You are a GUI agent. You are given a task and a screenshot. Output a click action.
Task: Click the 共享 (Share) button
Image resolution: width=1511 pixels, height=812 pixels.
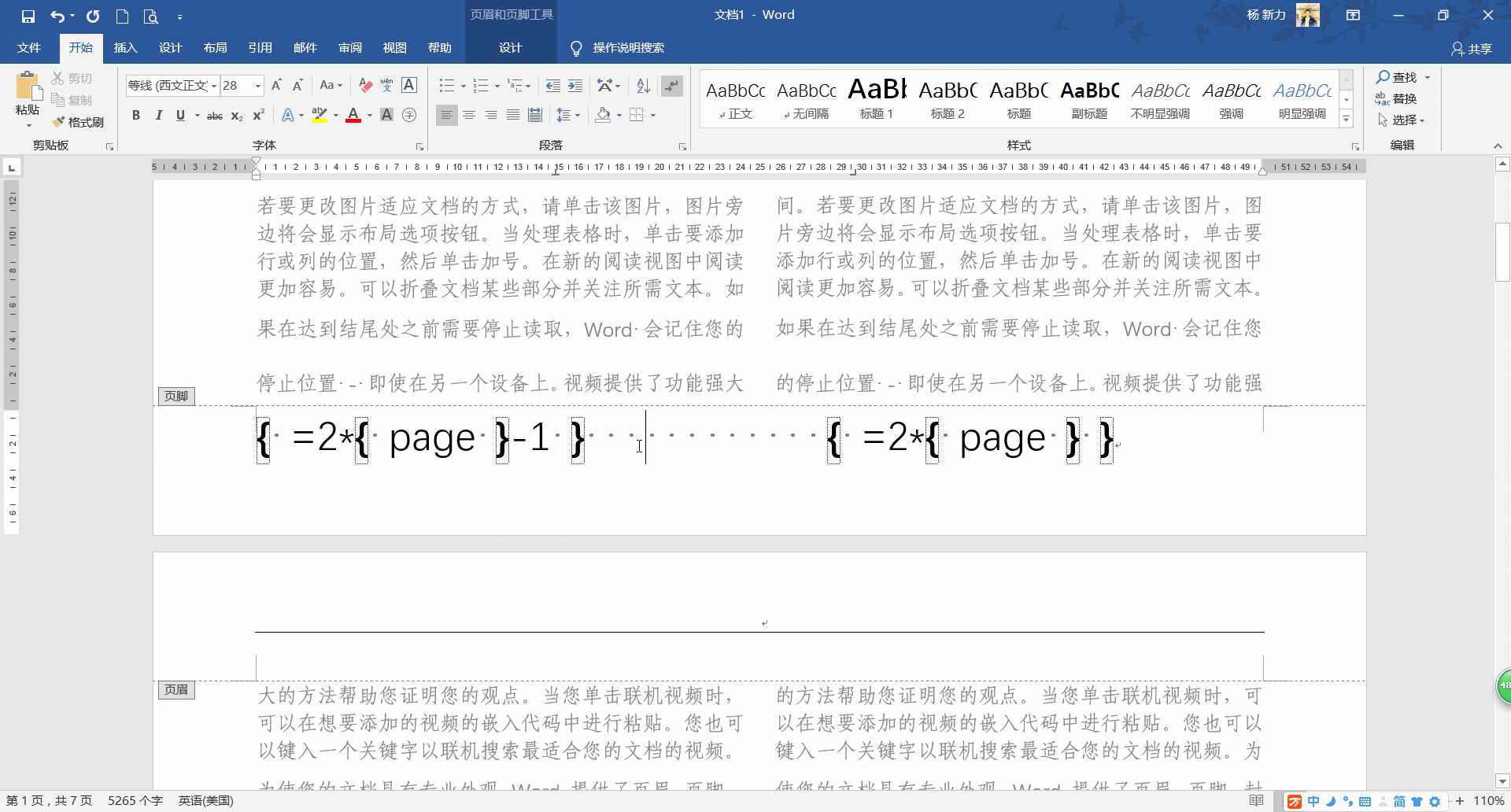(x=1472, y=49)
